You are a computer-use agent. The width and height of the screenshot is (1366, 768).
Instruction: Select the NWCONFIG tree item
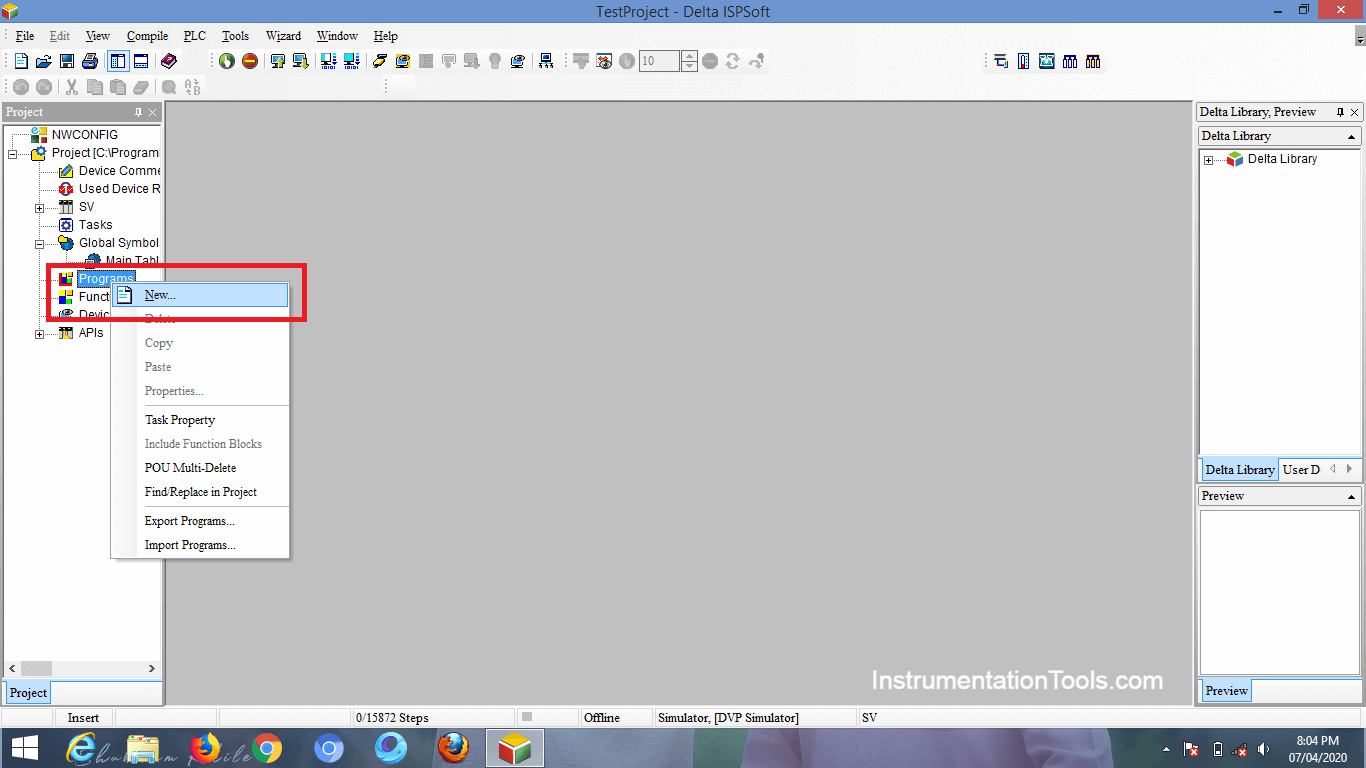click(85, 135)
